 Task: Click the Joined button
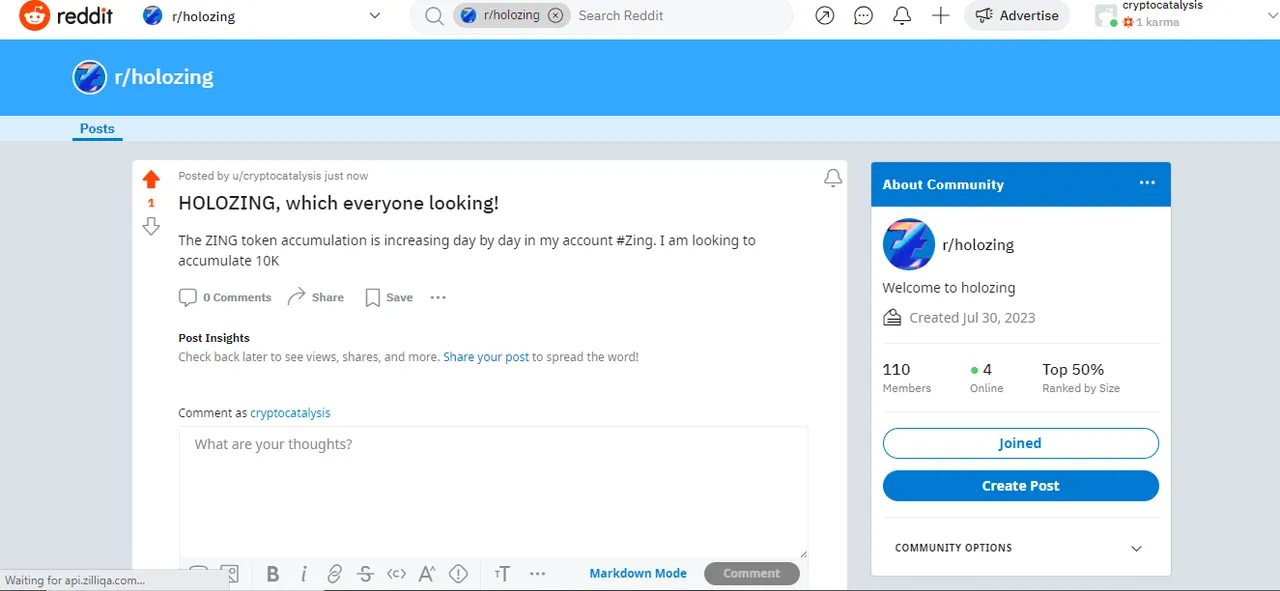pos(1021,444)
